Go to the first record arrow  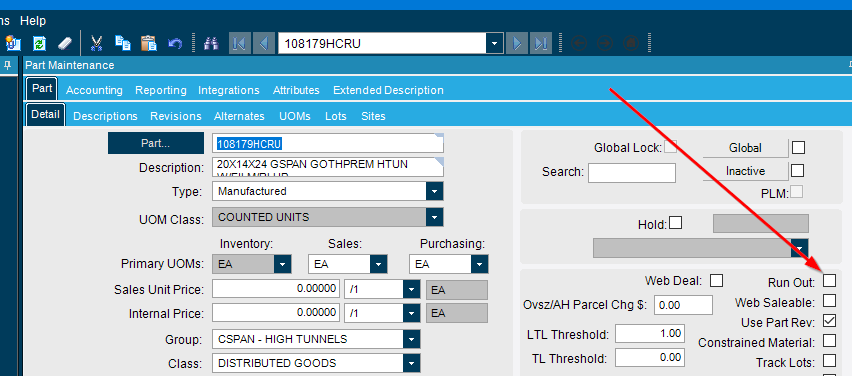click(x=240, y=43)
